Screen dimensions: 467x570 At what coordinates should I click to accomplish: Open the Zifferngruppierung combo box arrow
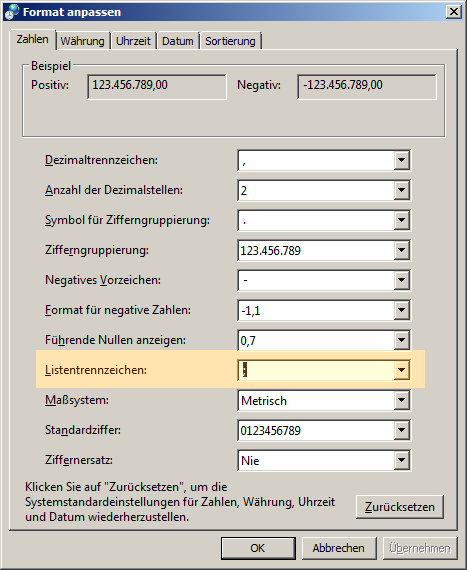402,250
